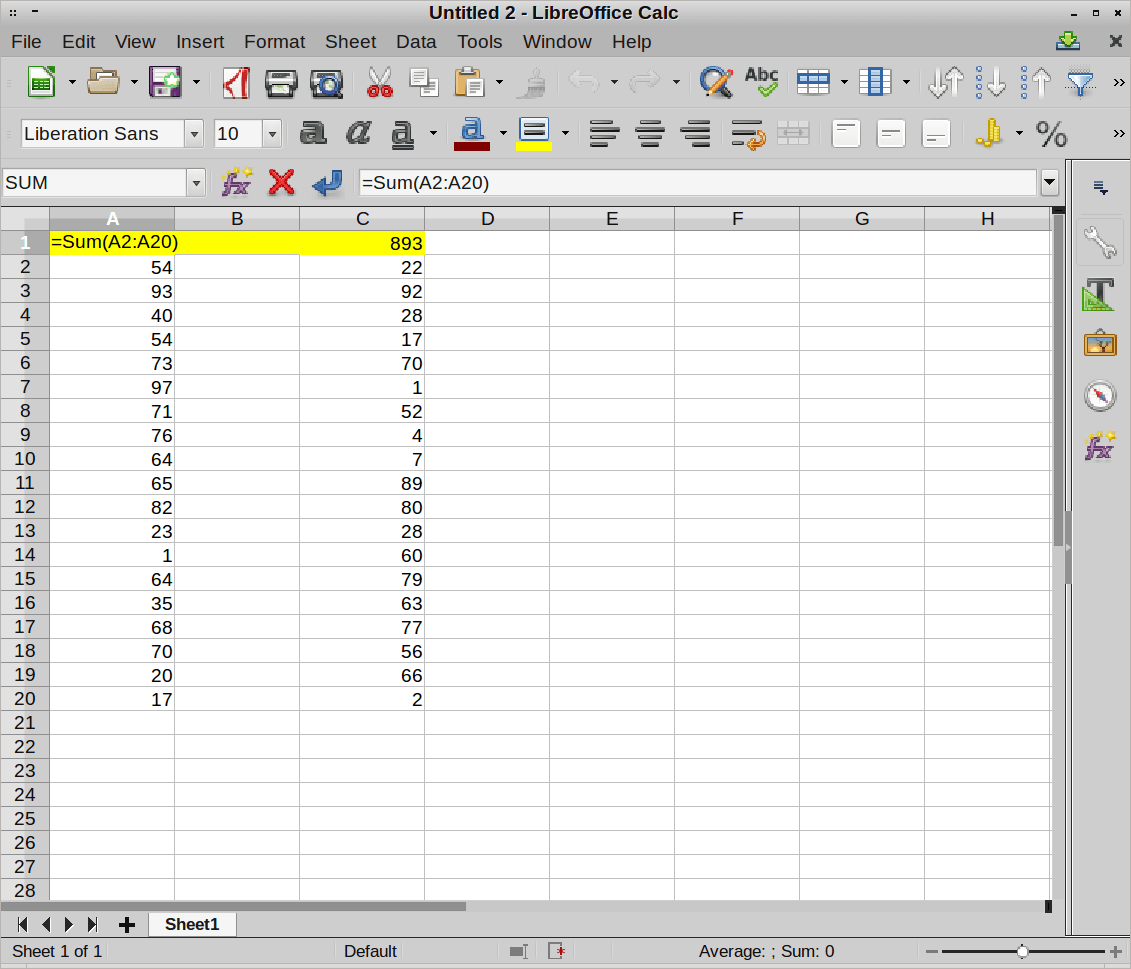Add a new sheet with plus button

tap(127, 924)
